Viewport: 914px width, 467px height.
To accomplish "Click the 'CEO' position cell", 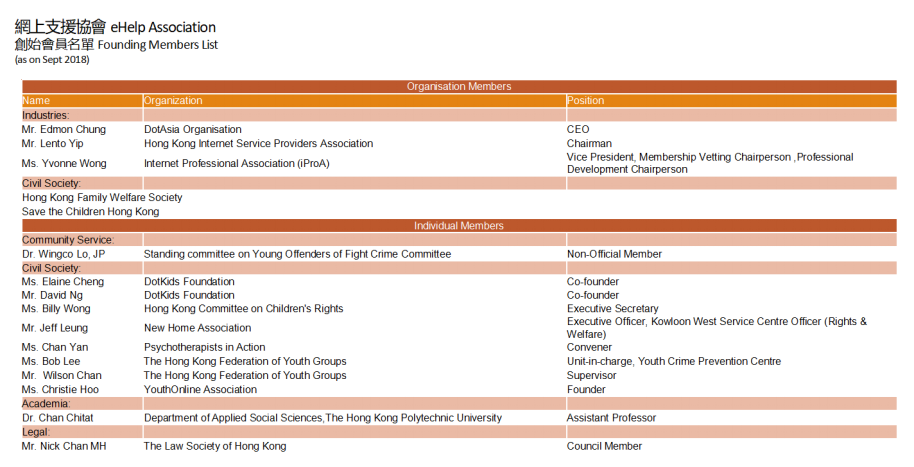I will point(578,129).
